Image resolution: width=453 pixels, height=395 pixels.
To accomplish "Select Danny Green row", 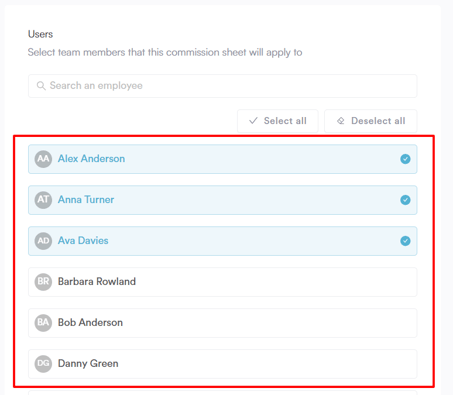I will (x=222, y=364).
